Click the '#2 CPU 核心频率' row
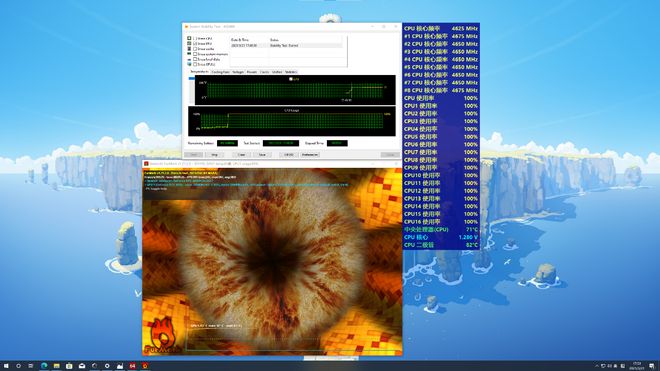 [441, 44]
